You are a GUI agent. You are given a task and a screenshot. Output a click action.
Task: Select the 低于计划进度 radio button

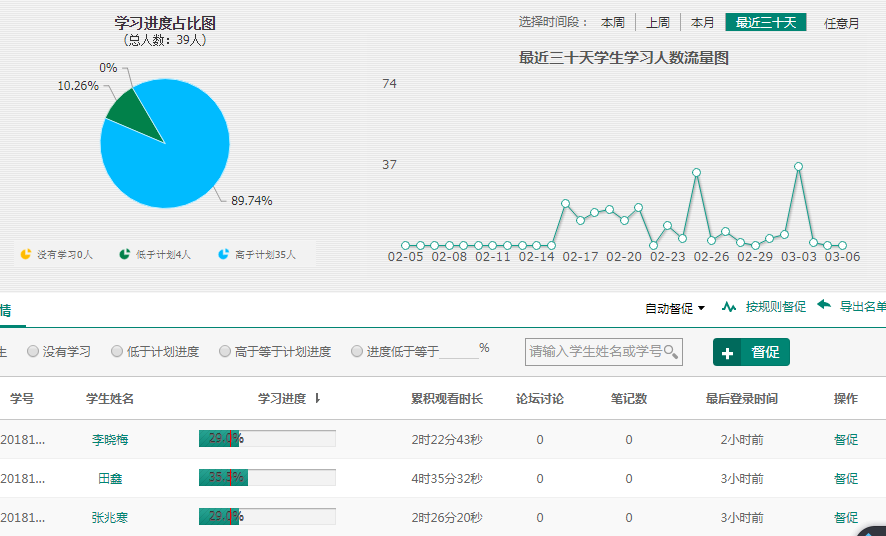click(x=117, y=352)
